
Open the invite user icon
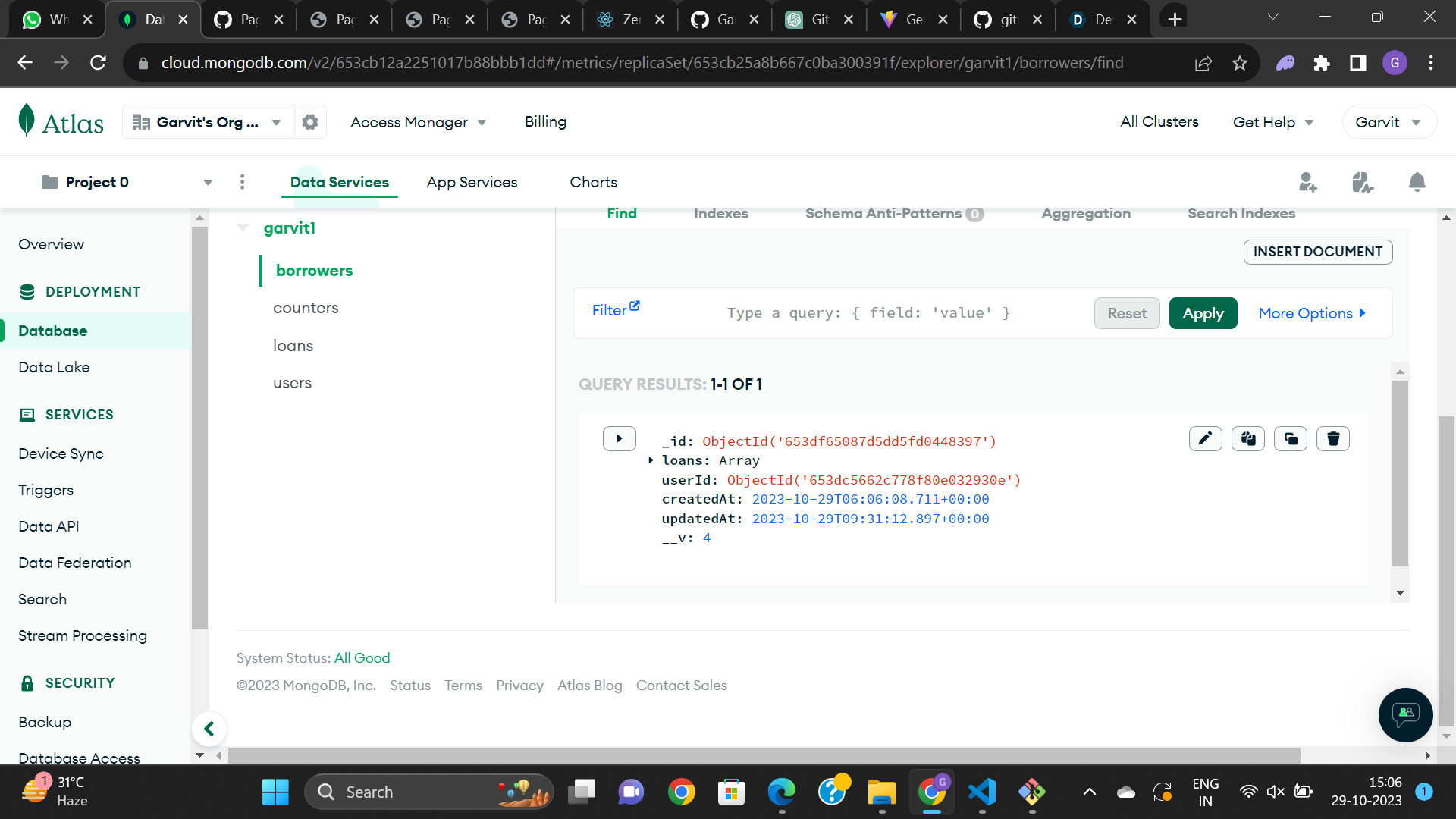(1307, 182)
